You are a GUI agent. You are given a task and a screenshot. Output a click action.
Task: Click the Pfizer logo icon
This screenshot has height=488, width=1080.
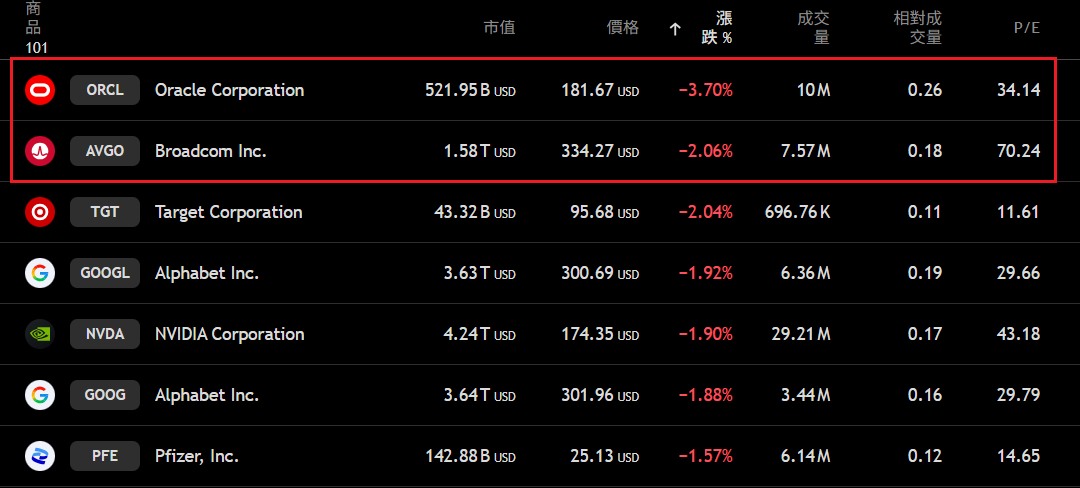39,456
